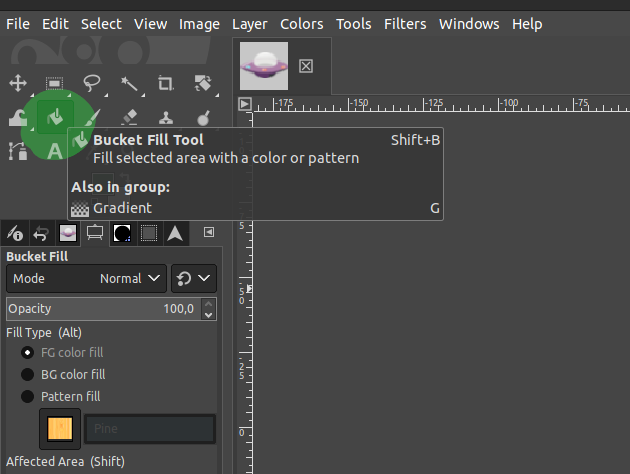The width and height of the screenshot is (630, 474).
Task: Select the Paintbrush tool
Action: coord(92,118)
